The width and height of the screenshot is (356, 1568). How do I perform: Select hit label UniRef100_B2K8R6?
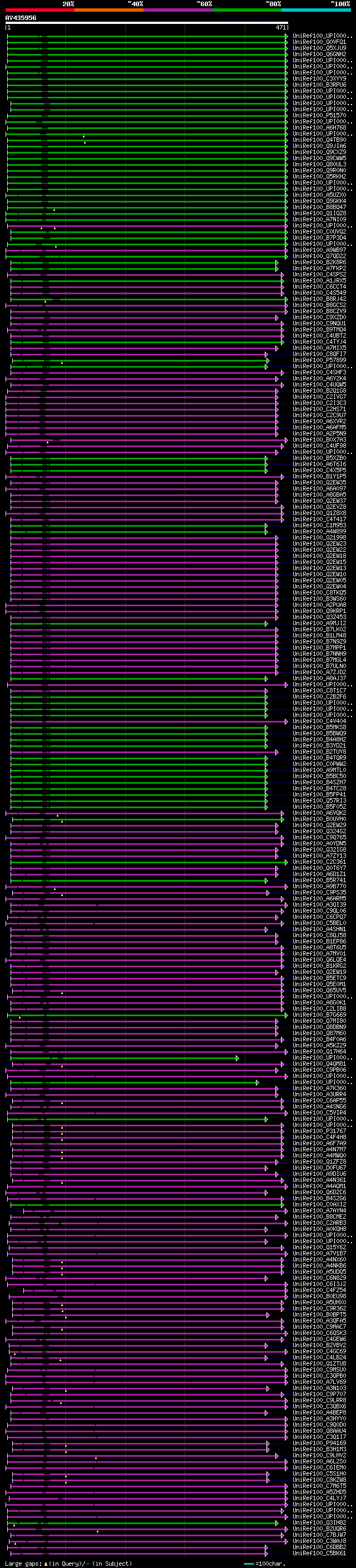tap(319, 262)
